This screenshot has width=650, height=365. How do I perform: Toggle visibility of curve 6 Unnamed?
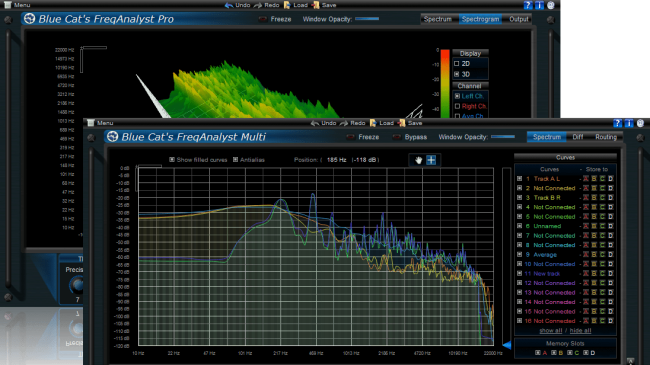coord(519,226)
